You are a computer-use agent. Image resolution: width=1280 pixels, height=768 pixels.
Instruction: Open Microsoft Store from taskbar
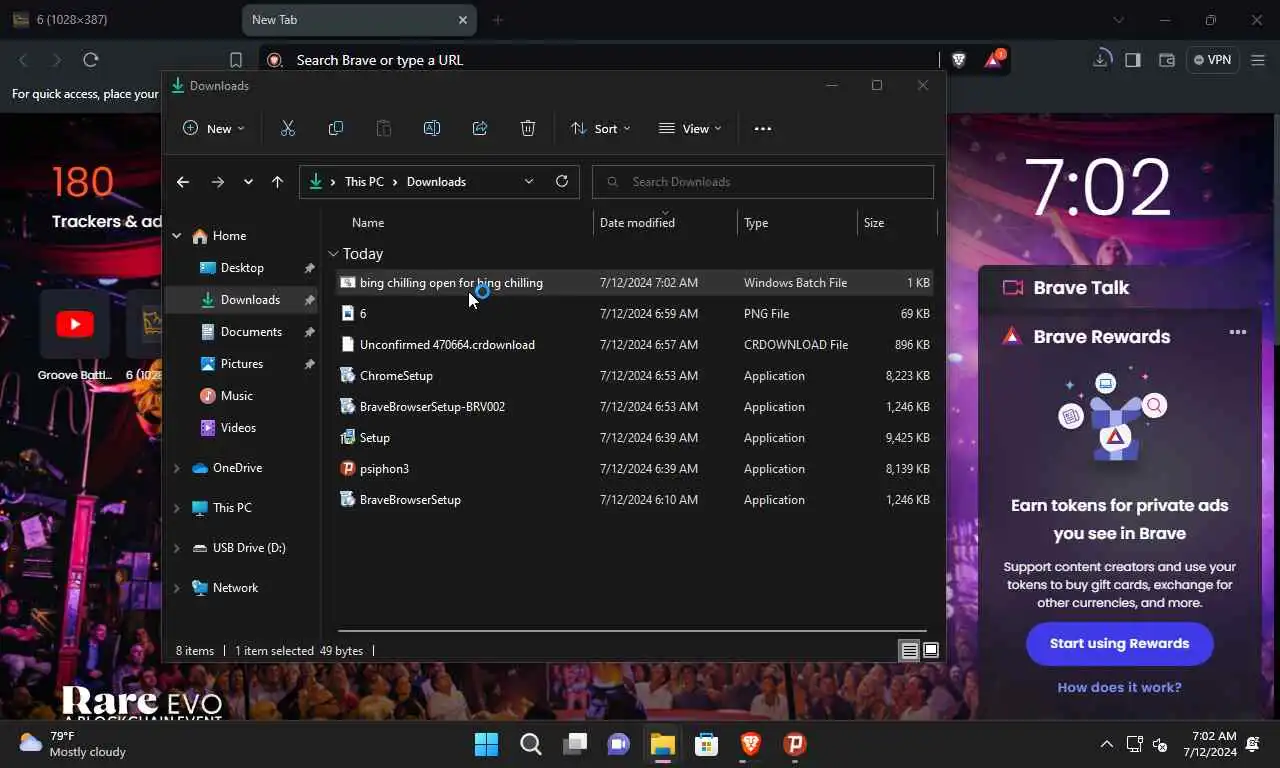707,744
